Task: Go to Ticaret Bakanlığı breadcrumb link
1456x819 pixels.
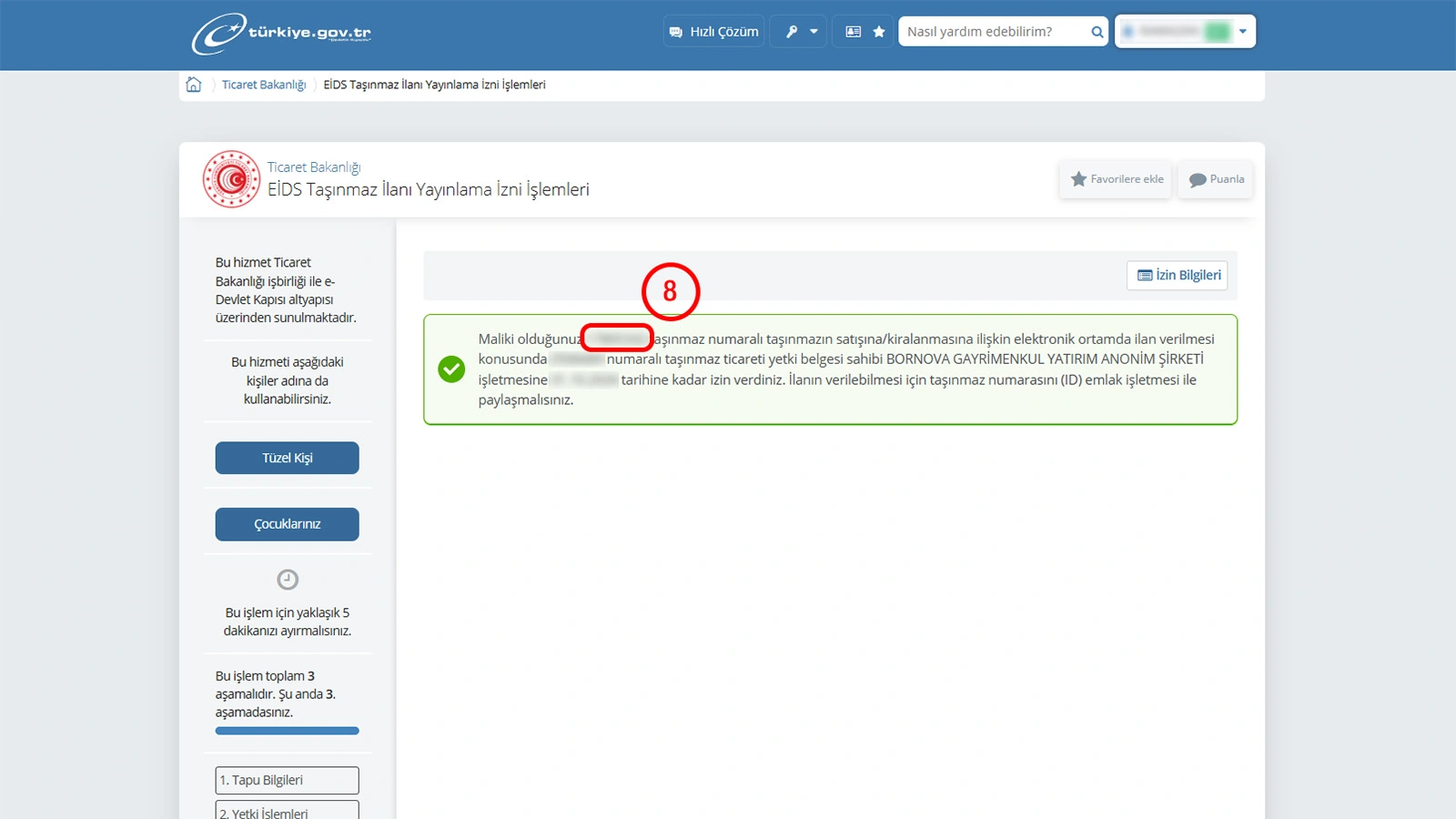Action: (264, 85)
